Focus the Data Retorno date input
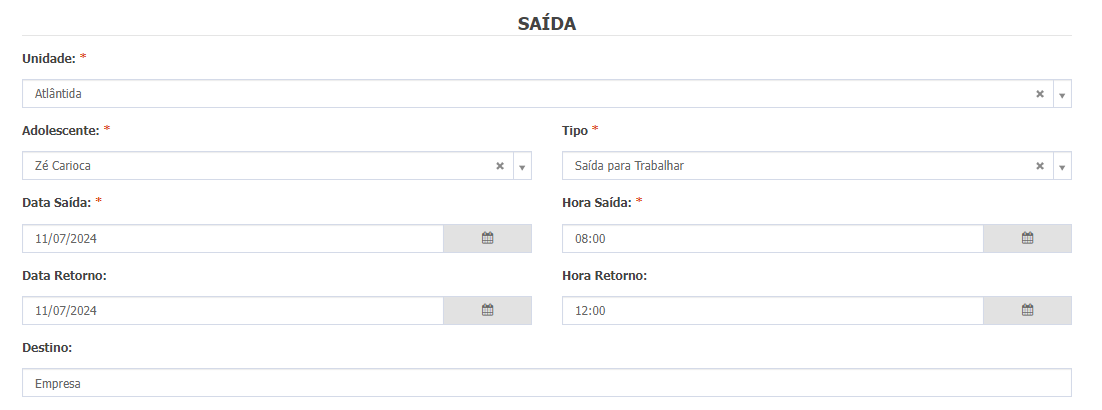The height and width of the screenshot is (410, 1102). pos(233,310)
